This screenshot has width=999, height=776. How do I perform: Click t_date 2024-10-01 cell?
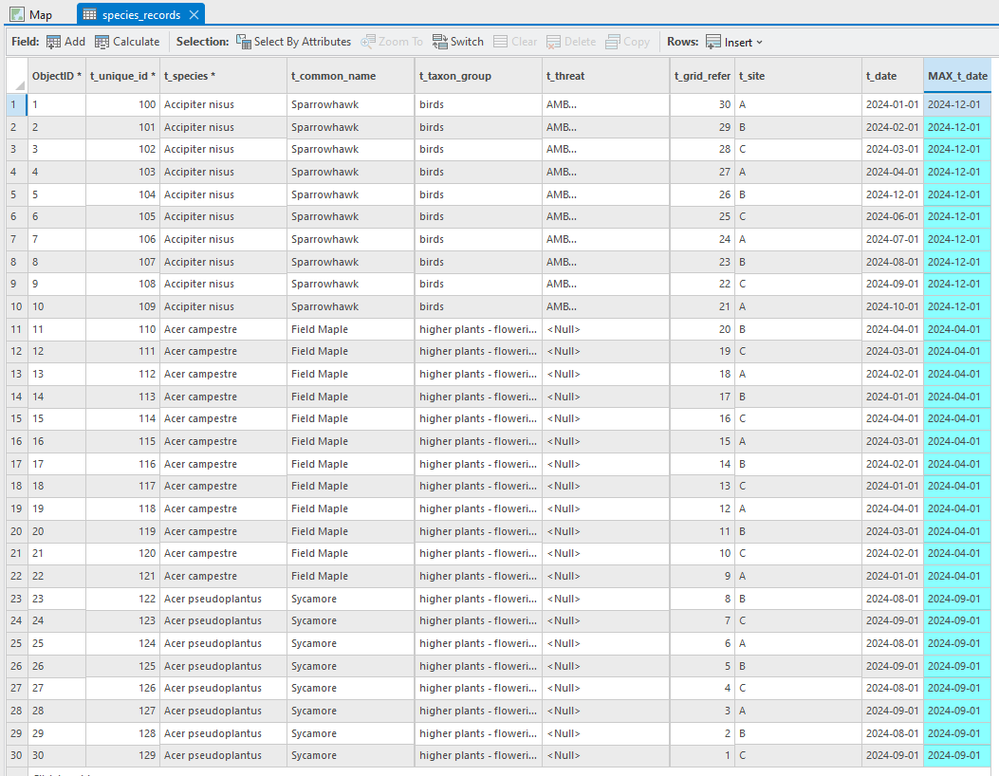[892, 307]
